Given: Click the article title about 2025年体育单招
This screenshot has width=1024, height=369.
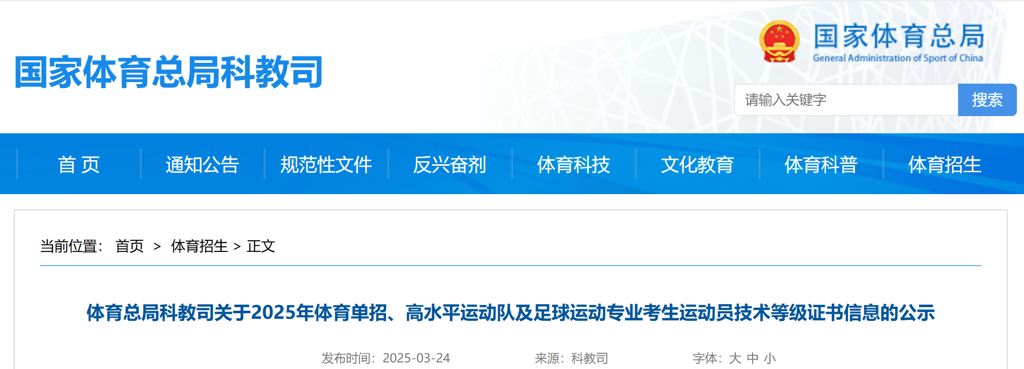Looking at the screenshot, I should coord(511,313).
